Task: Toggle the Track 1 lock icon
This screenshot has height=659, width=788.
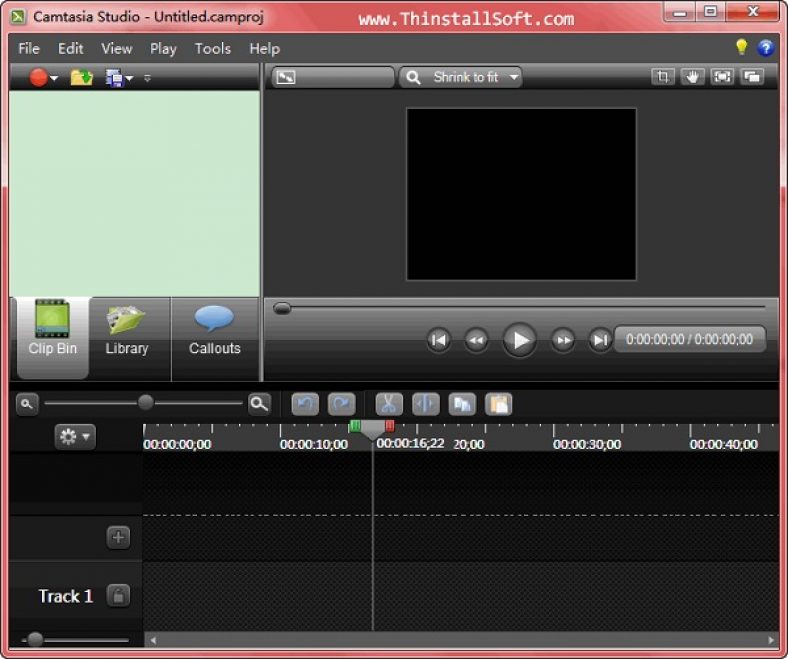Action: click(118, 596)
